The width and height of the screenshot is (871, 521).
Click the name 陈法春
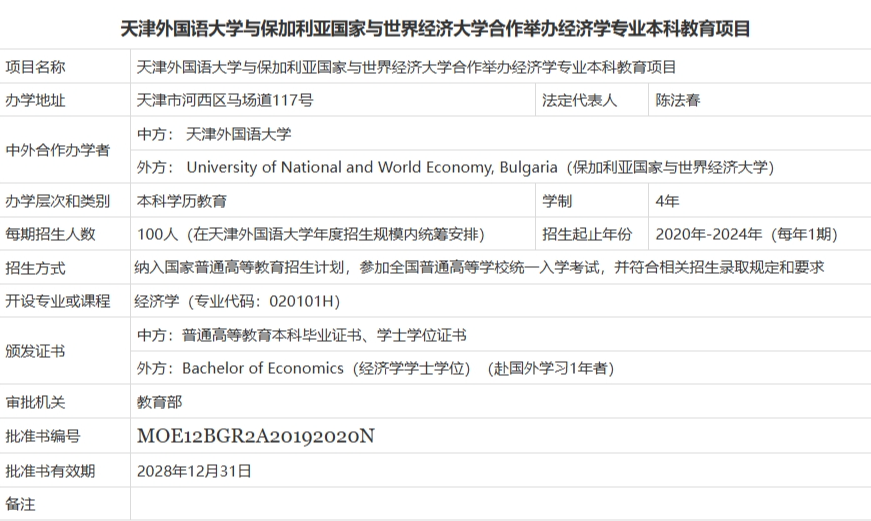678,100
